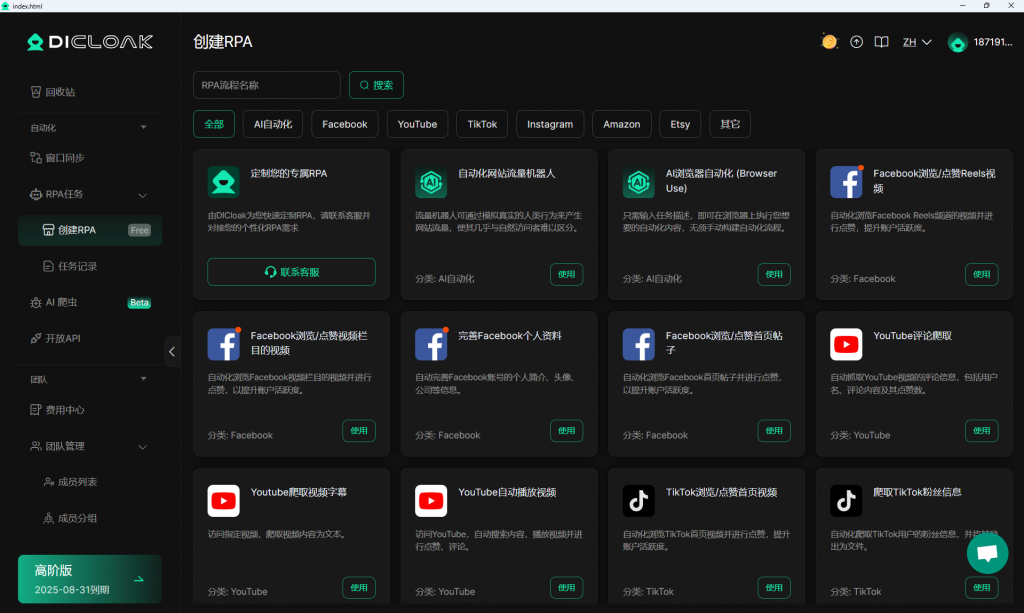Use the 完善Facebook个人资料 template
Viewport: 1024px width, 613px height.
click(x=566, y=431)
